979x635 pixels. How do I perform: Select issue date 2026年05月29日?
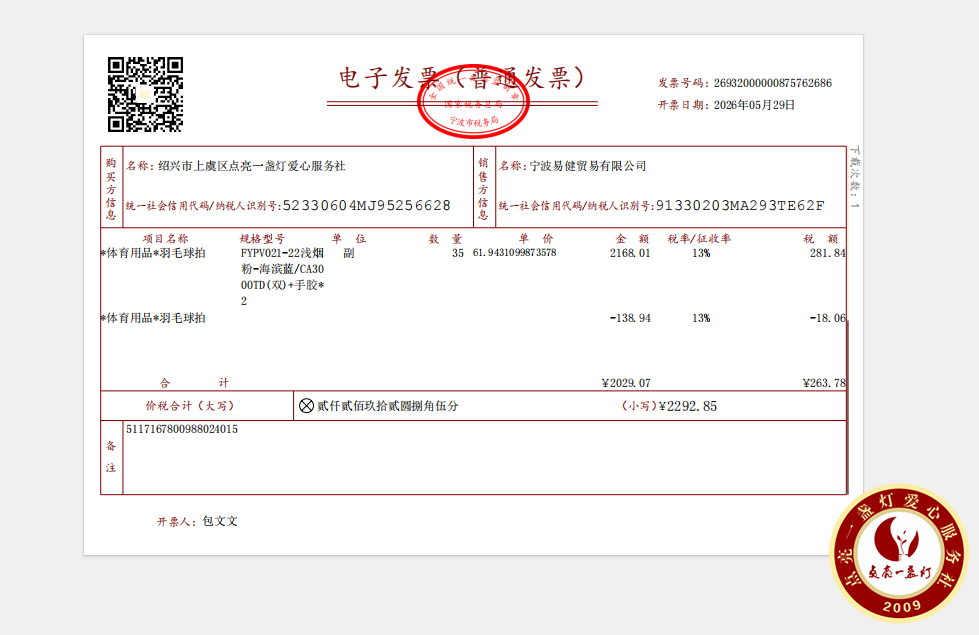pyautogui.click(x=754, y=105)
